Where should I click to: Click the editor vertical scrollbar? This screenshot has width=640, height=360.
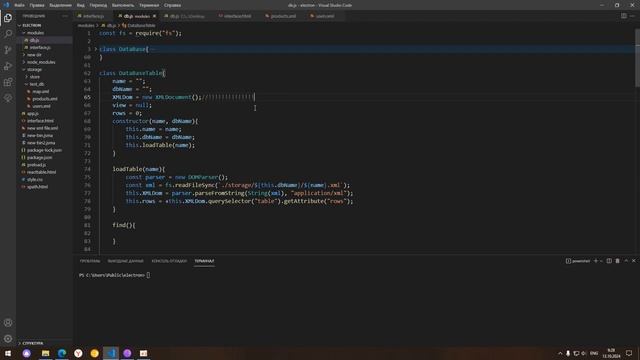638,57
